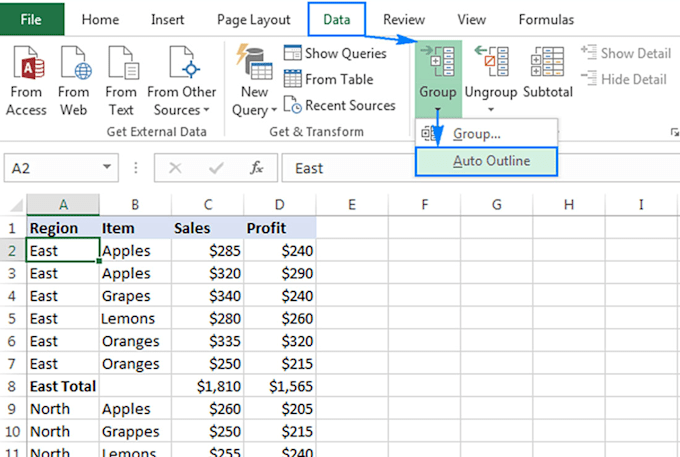Click the From Access icon
The height and width of the screenshot is (457, 680).
coord(26,65)
